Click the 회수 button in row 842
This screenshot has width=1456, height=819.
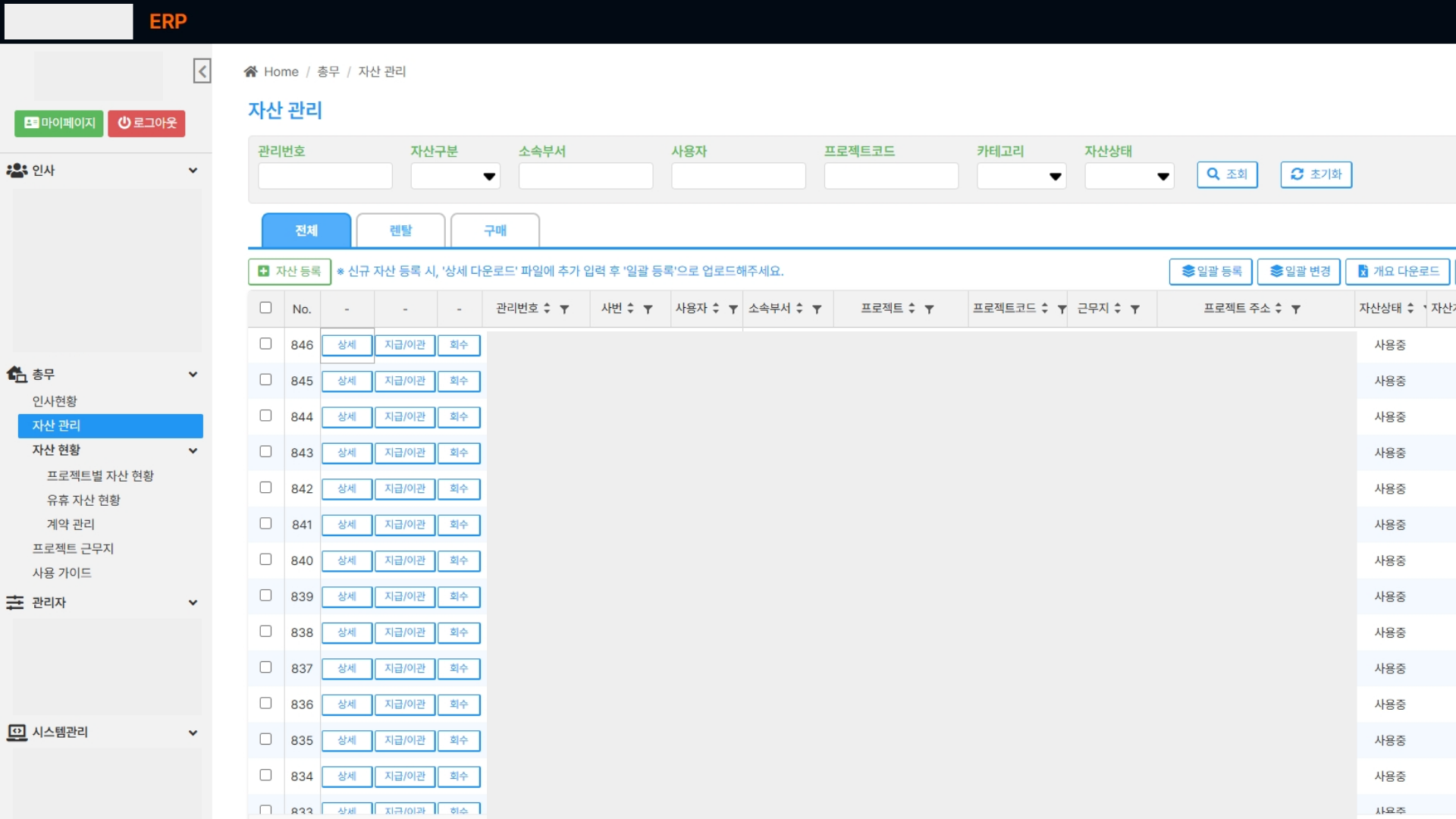(459, 488)
